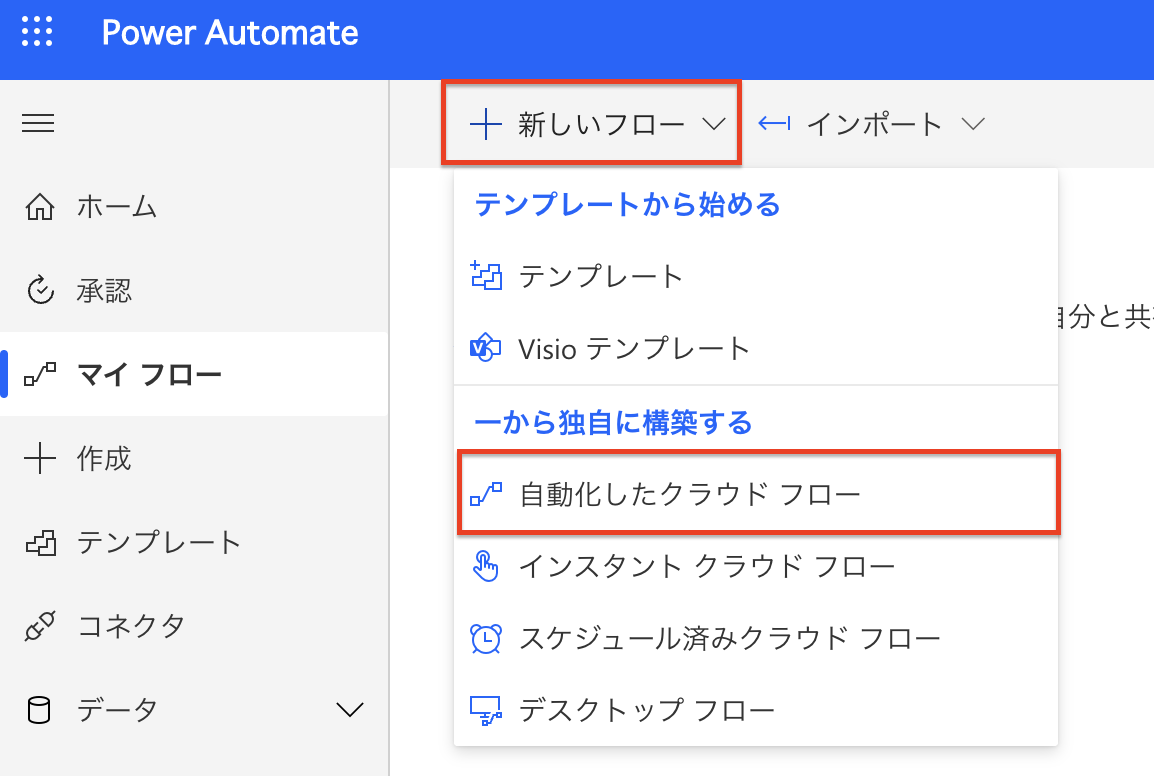Click the インスタント クラウド フロー touch icon
The height and width of the screenshot is (776, 1154).
coord(485,567)
